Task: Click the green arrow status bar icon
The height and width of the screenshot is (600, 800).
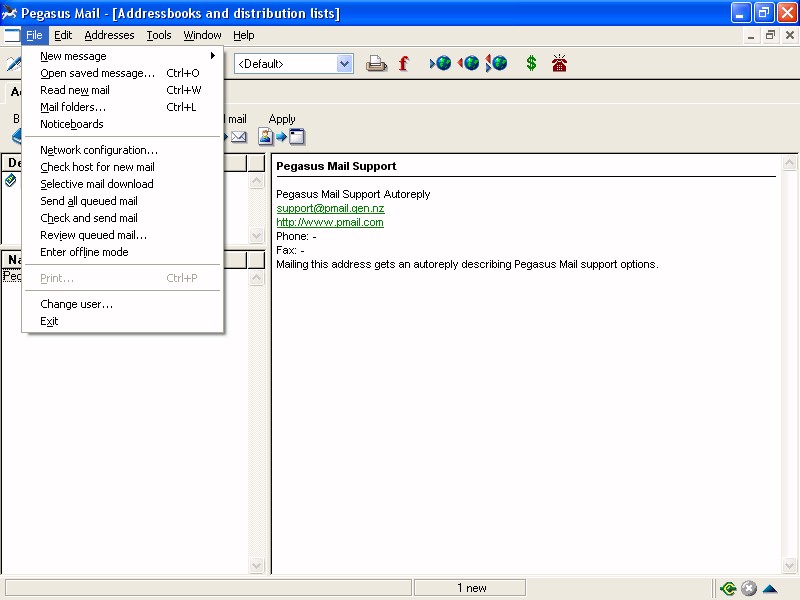Action: (x=728, y=589)
